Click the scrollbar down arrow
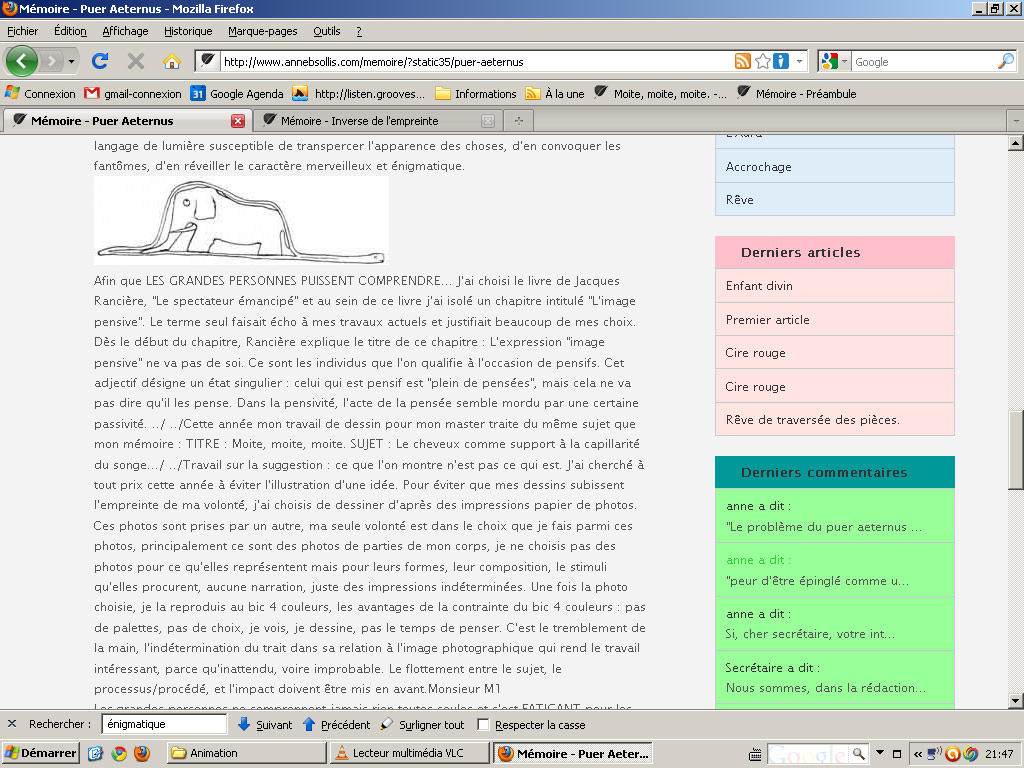Image resolution: width=1024 pixels, height=768 pixels. (1016, 701)
